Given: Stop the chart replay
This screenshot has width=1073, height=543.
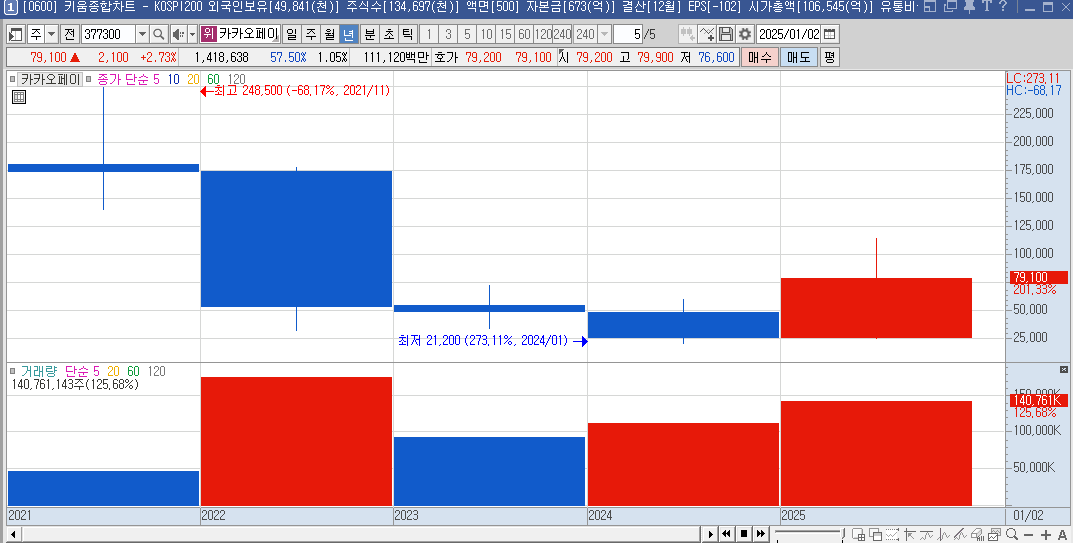Looking at the screenshot, I should tap(744, 534).
